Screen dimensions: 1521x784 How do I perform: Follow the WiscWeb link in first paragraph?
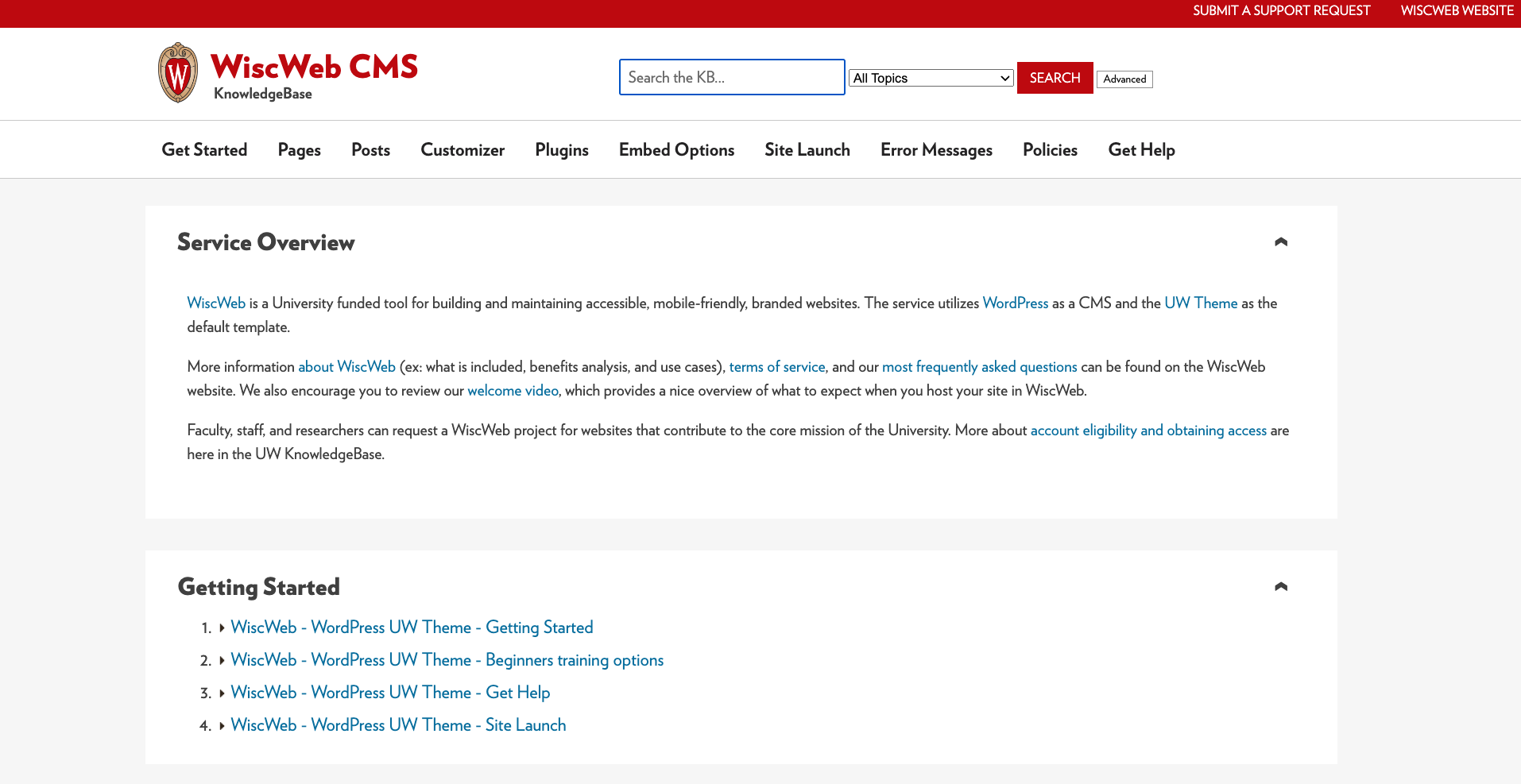pyautogui.click(x=216, y=303)
